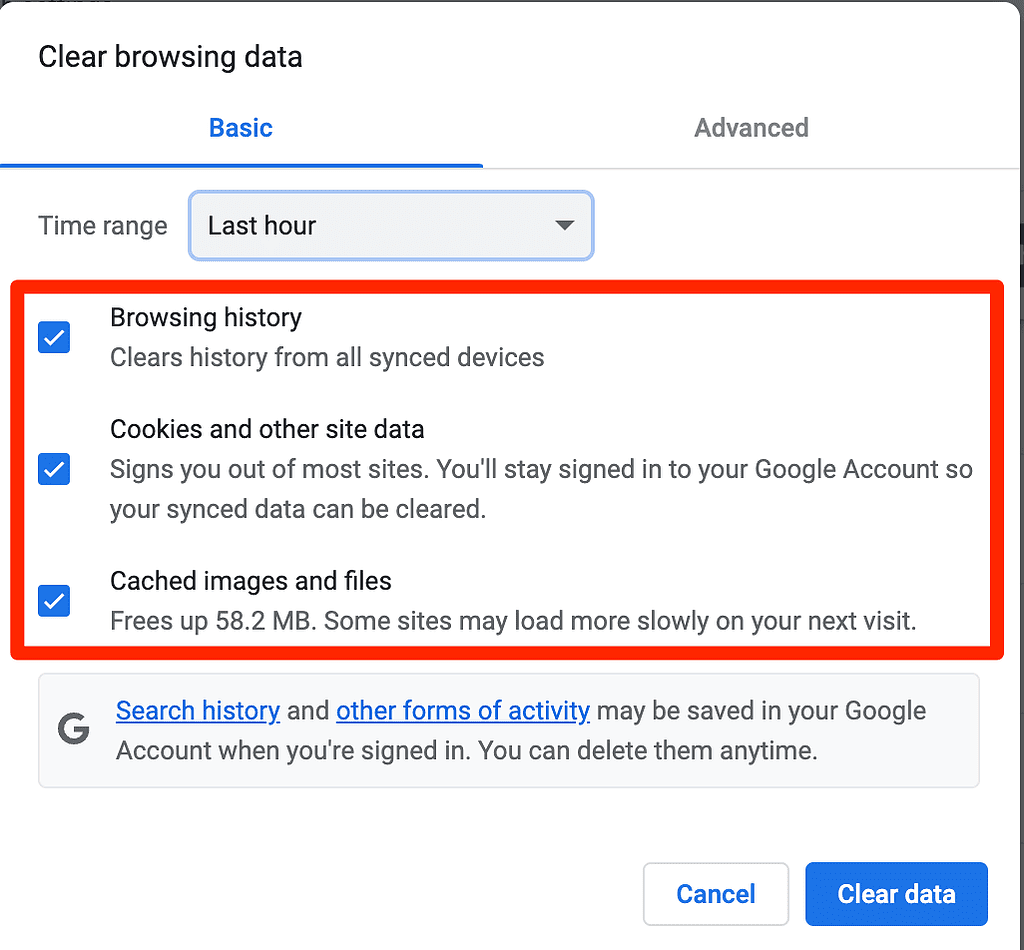Click the Cached images and files label
This screenshot has height=950, width=1024.
[x=251, y=580]
